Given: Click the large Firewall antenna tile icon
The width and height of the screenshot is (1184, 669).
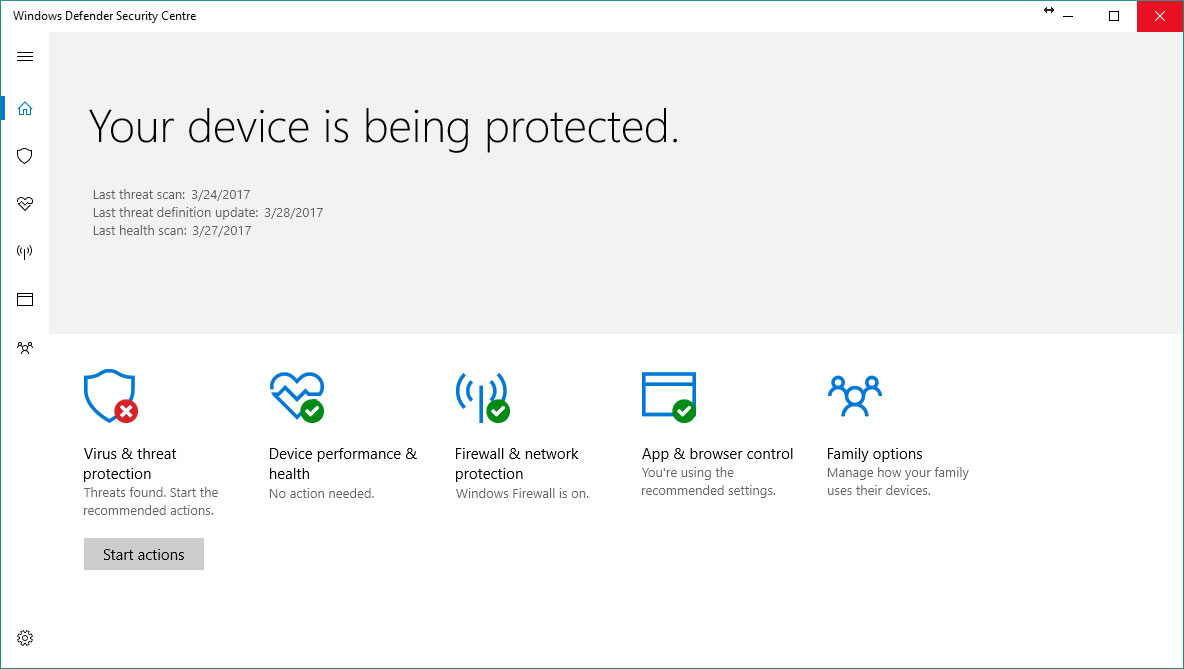Looking at the screenshot, I should 481,396.
